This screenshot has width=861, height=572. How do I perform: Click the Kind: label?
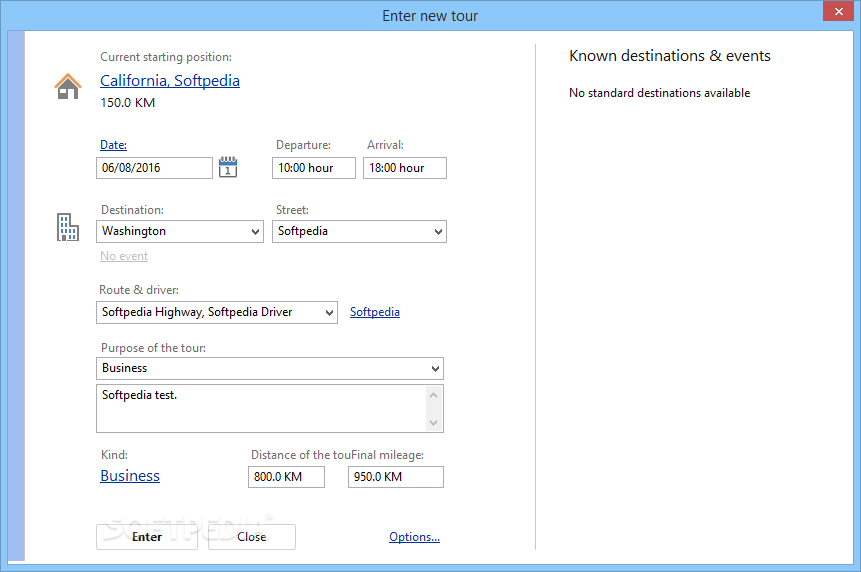(x=114, y=455)
